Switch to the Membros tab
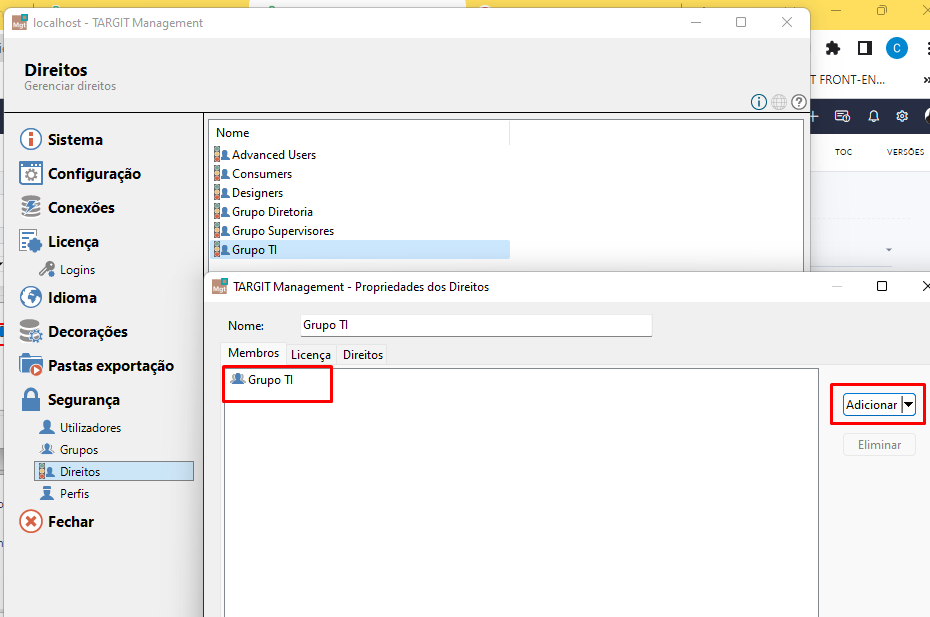930x617 pixels. 253,353
